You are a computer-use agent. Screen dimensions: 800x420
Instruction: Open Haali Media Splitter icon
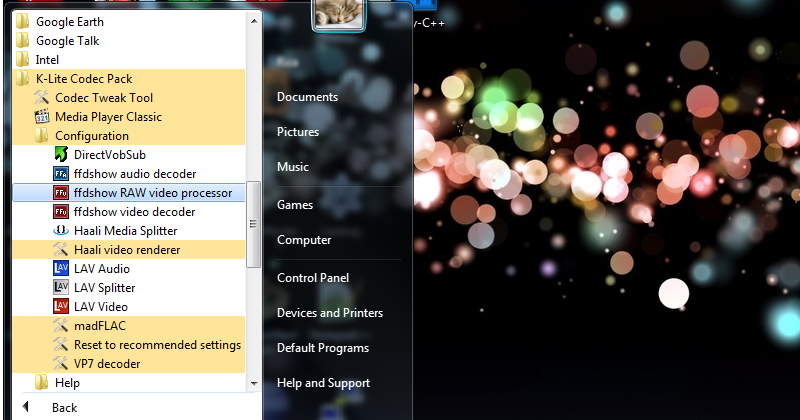(x=61, y=231)
